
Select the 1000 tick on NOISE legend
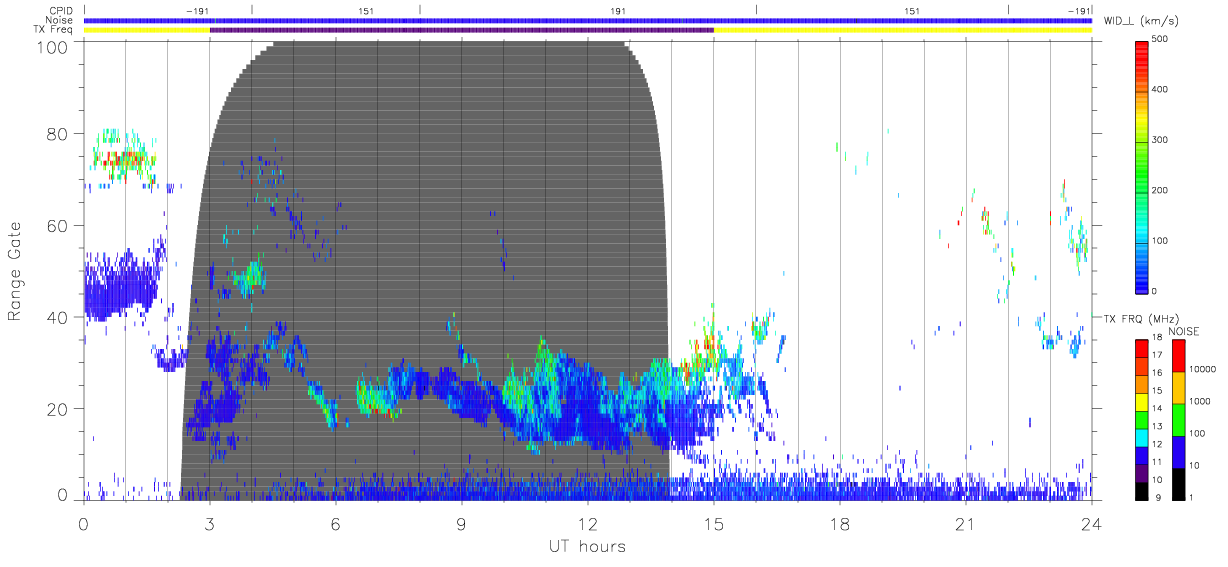coord(1201,401)
